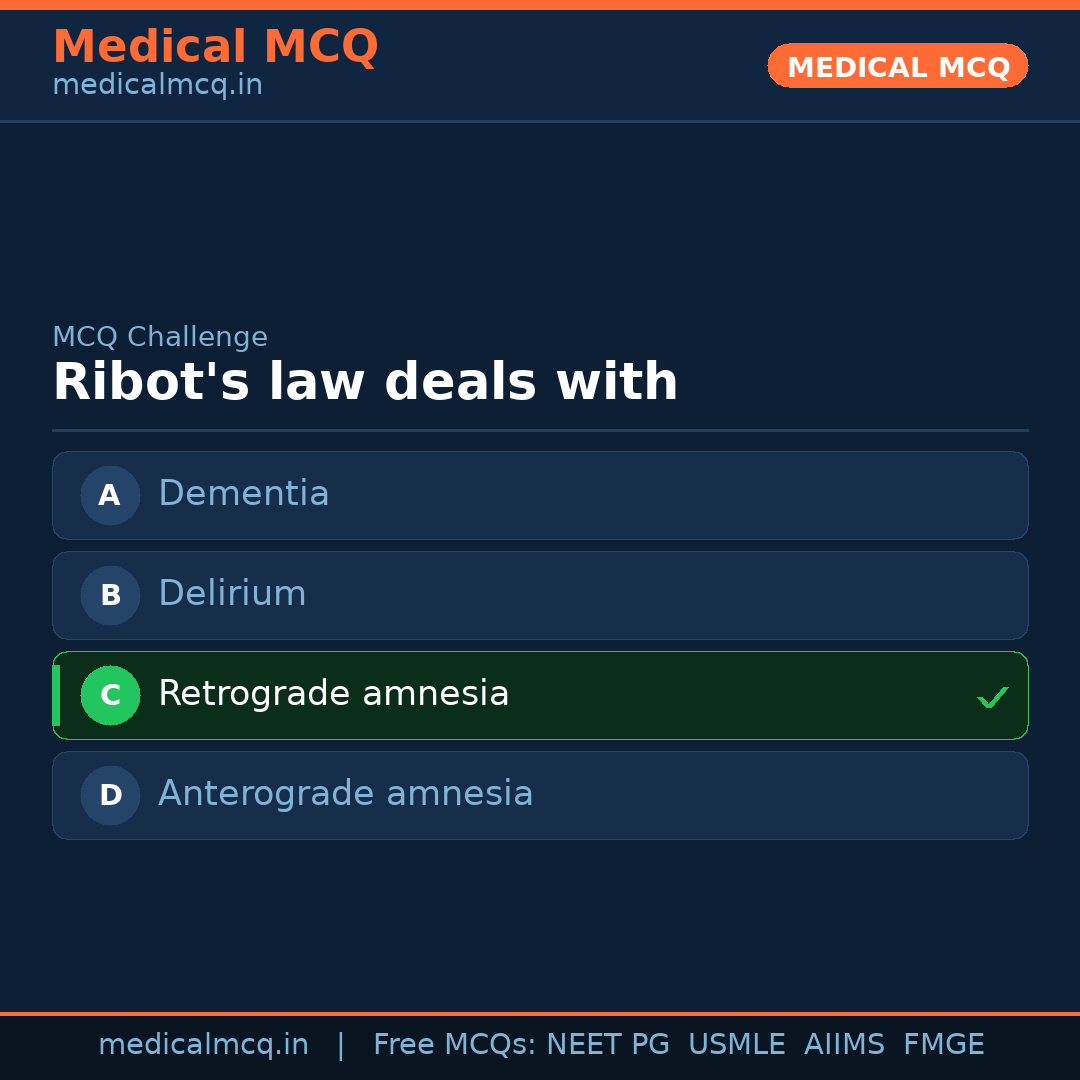
Task: Click the Ribot's law question heading
Action: click(365, 383)
